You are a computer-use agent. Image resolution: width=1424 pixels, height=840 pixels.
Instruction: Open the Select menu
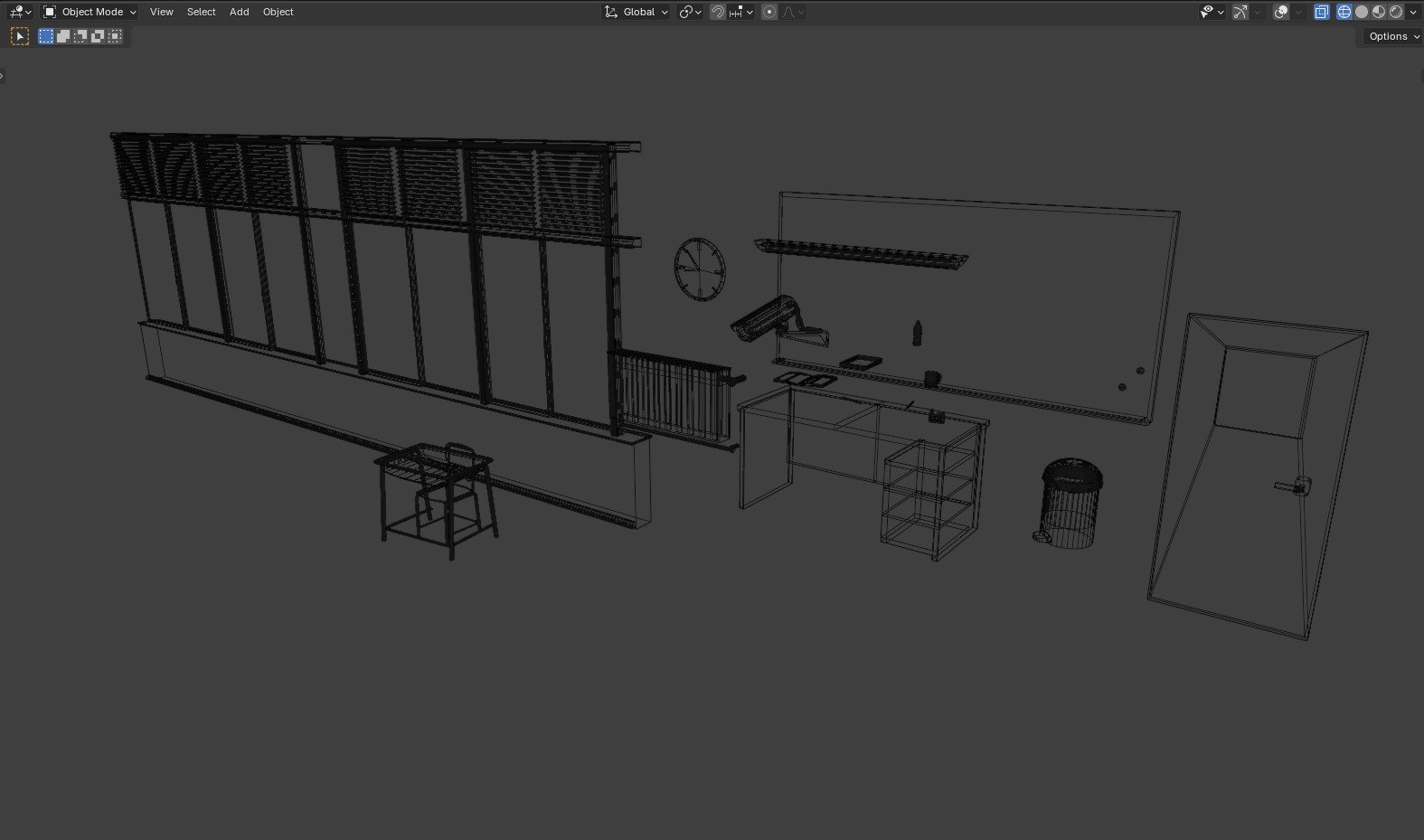[x=201, y=12]
